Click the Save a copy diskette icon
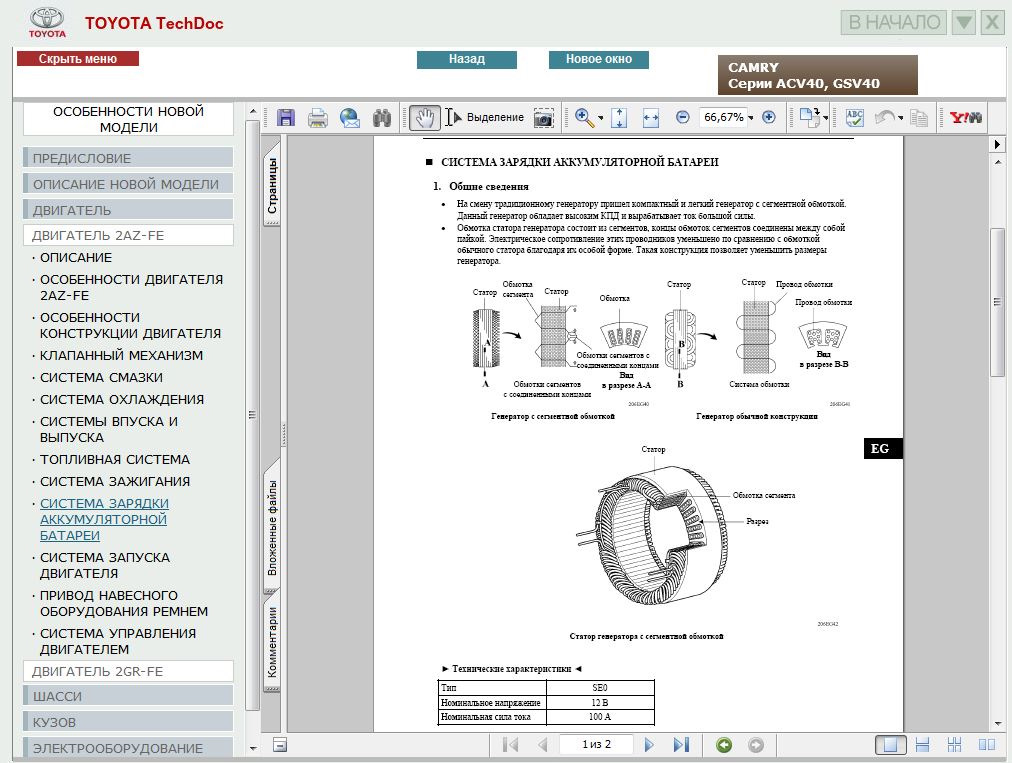 pyautogui.click(x=286, y=118)
